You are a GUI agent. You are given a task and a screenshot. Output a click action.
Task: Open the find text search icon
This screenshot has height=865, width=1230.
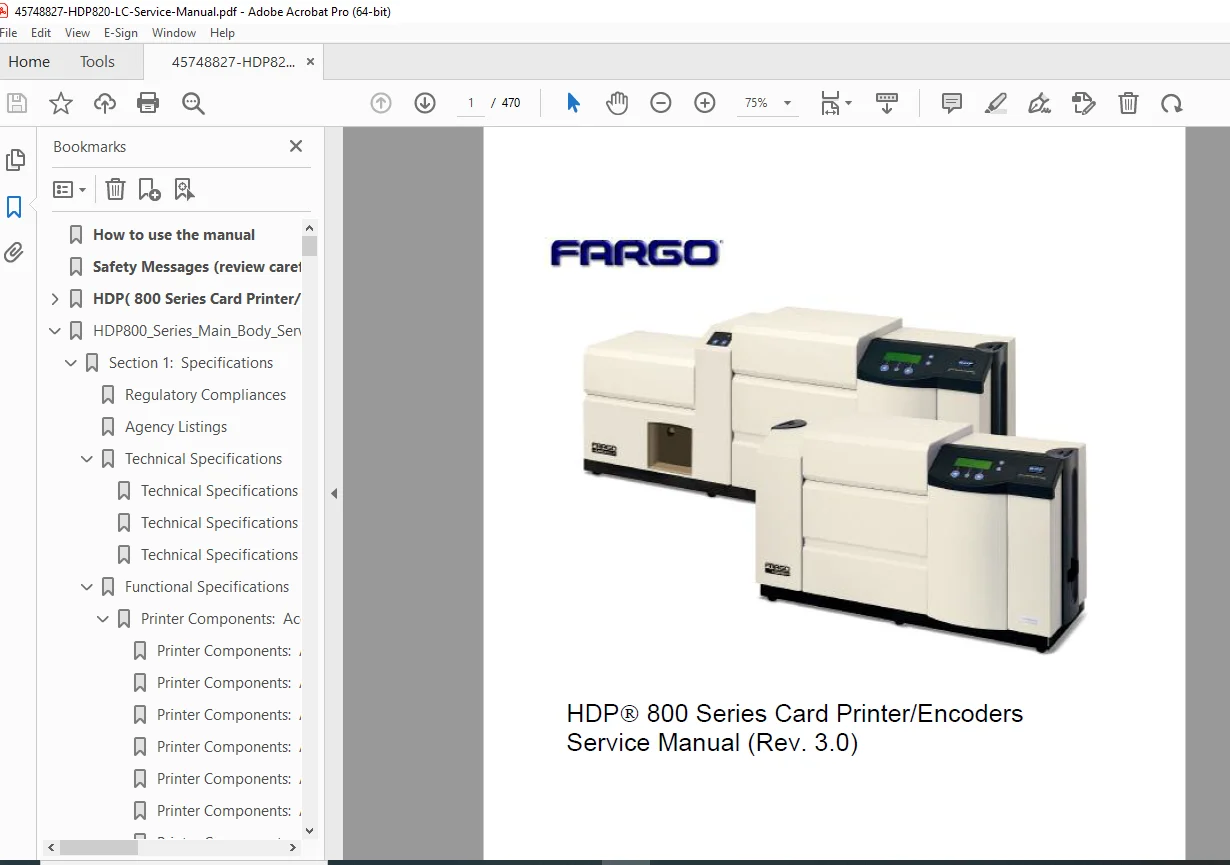193,103
